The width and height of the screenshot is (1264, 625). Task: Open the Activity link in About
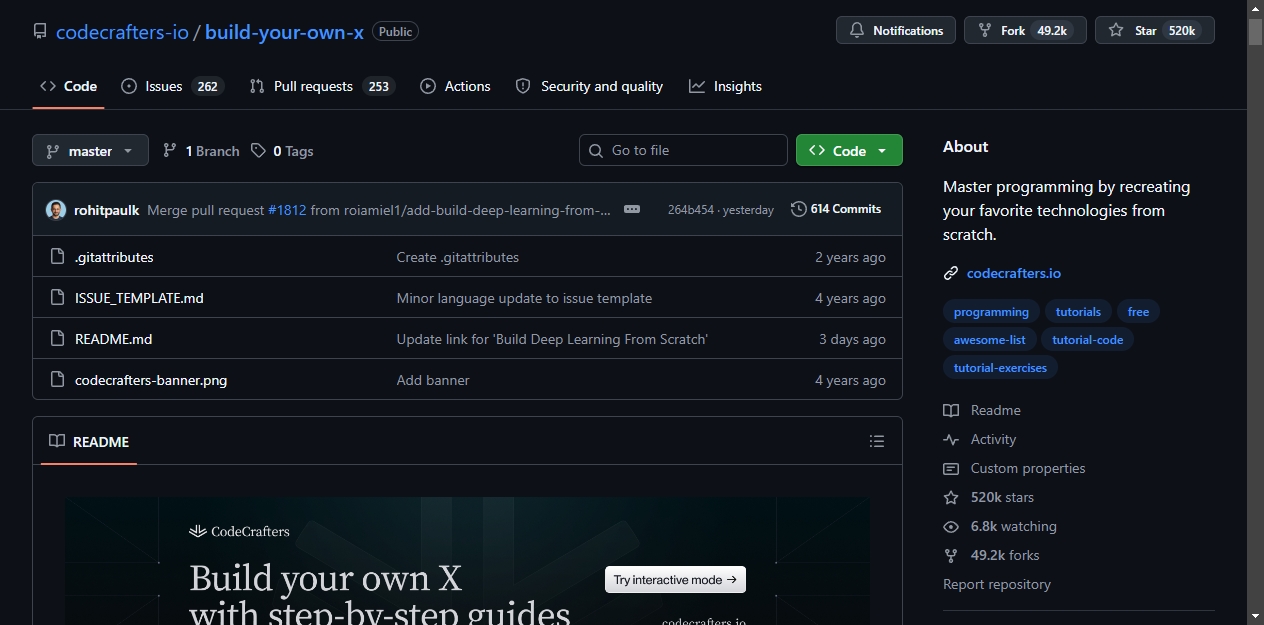pyautogui.click(x=980, y=439)
